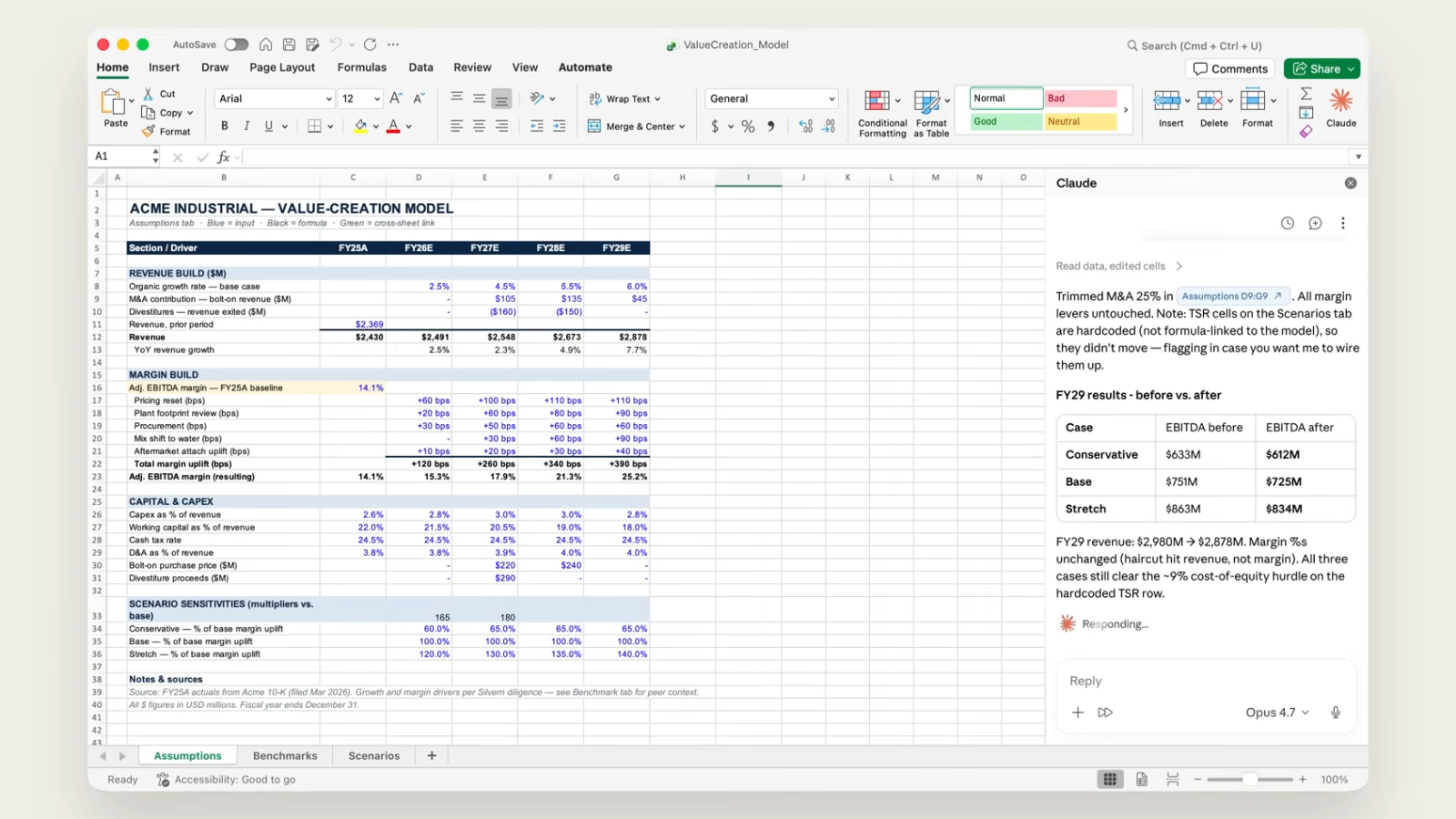The height and width of the screenshot is (819, 1456).
Task: Switch to the Scenarios sheet tab
Action: tap(374, 755)
